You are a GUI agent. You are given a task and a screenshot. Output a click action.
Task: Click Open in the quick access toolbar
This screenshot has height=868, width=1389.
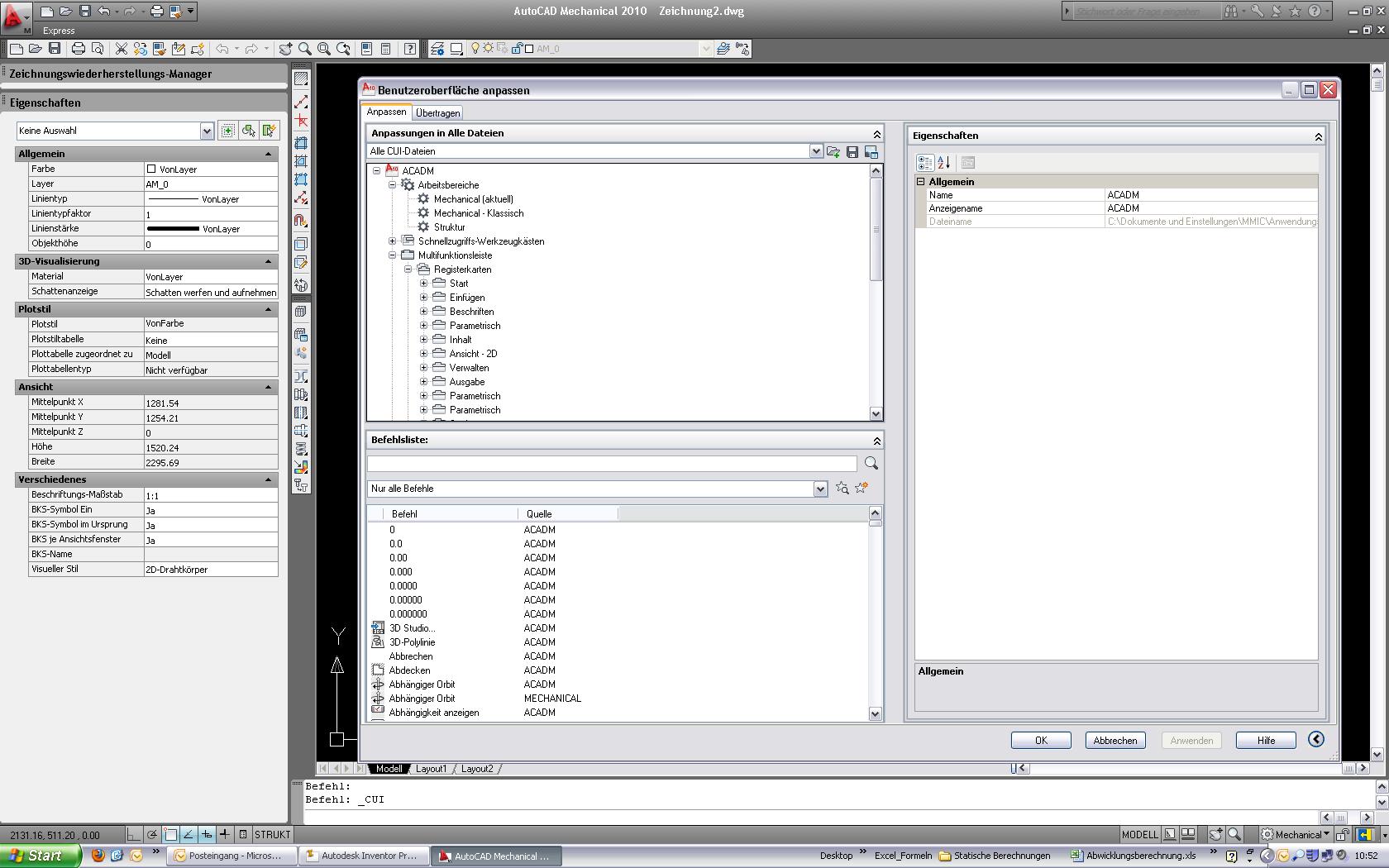(x=66, y=12)
